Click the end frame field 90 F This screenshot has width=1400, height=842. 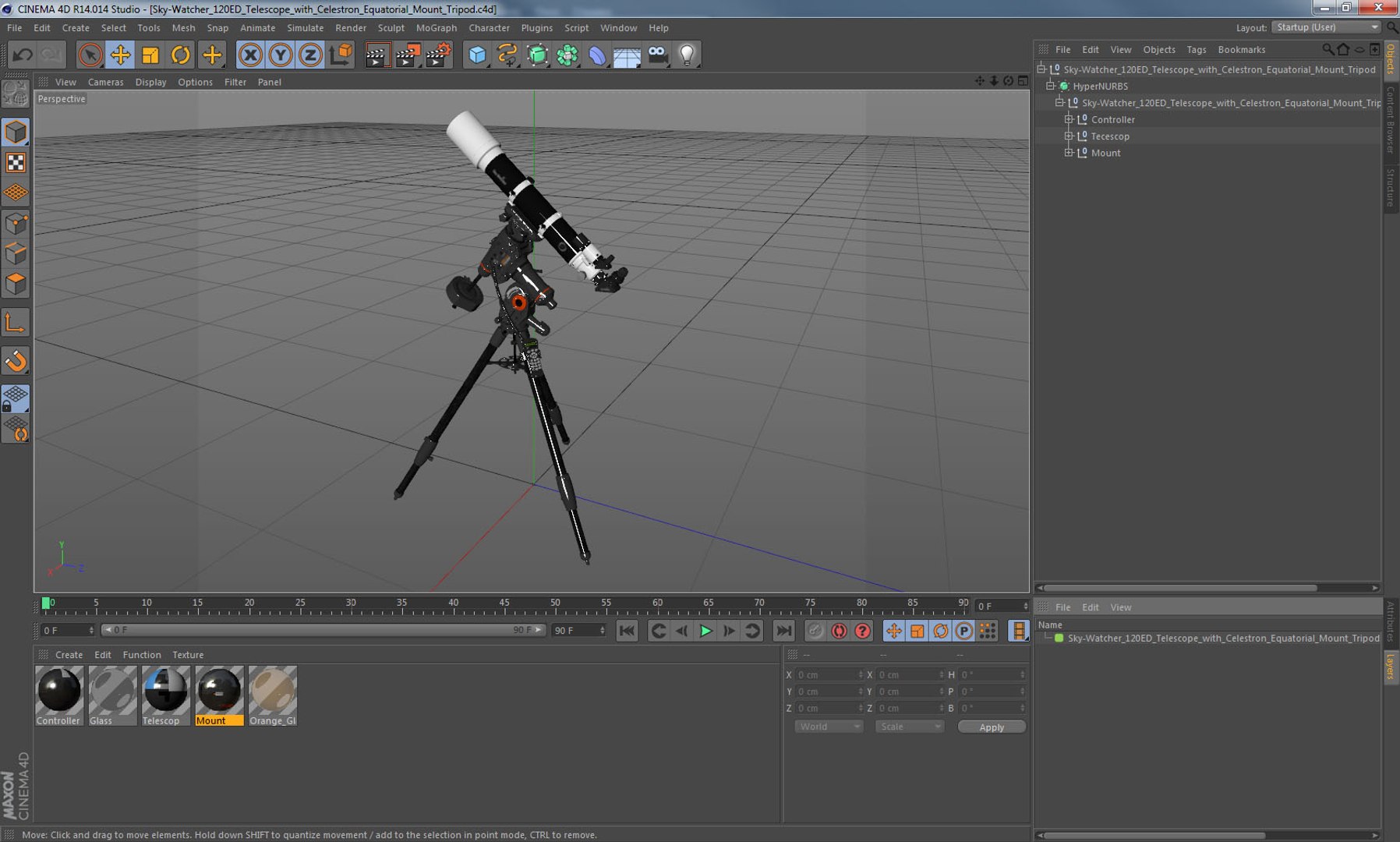coord(578,630)
